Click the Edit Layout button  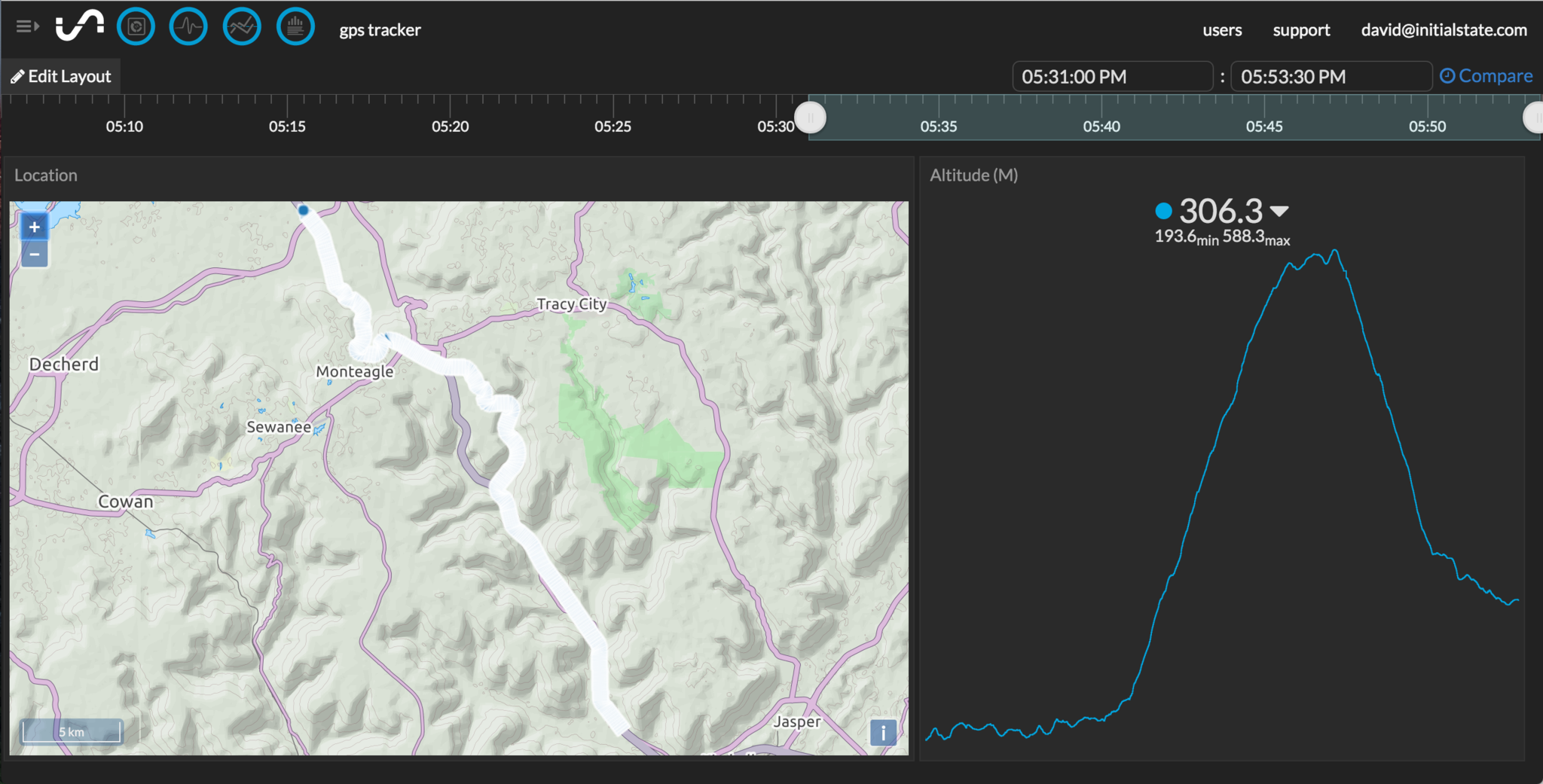pos(61,77)
